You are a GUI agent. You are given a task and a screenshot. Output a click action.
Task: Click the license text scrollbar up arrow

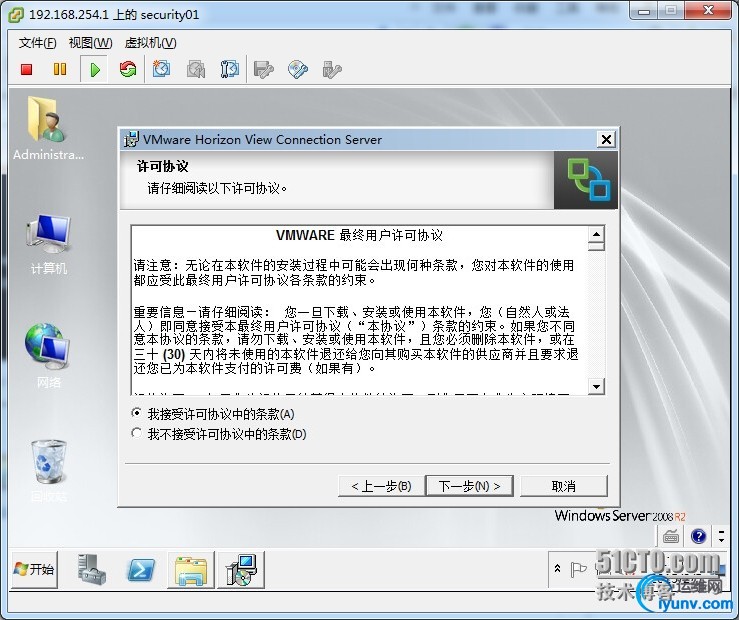click(596, 234)
